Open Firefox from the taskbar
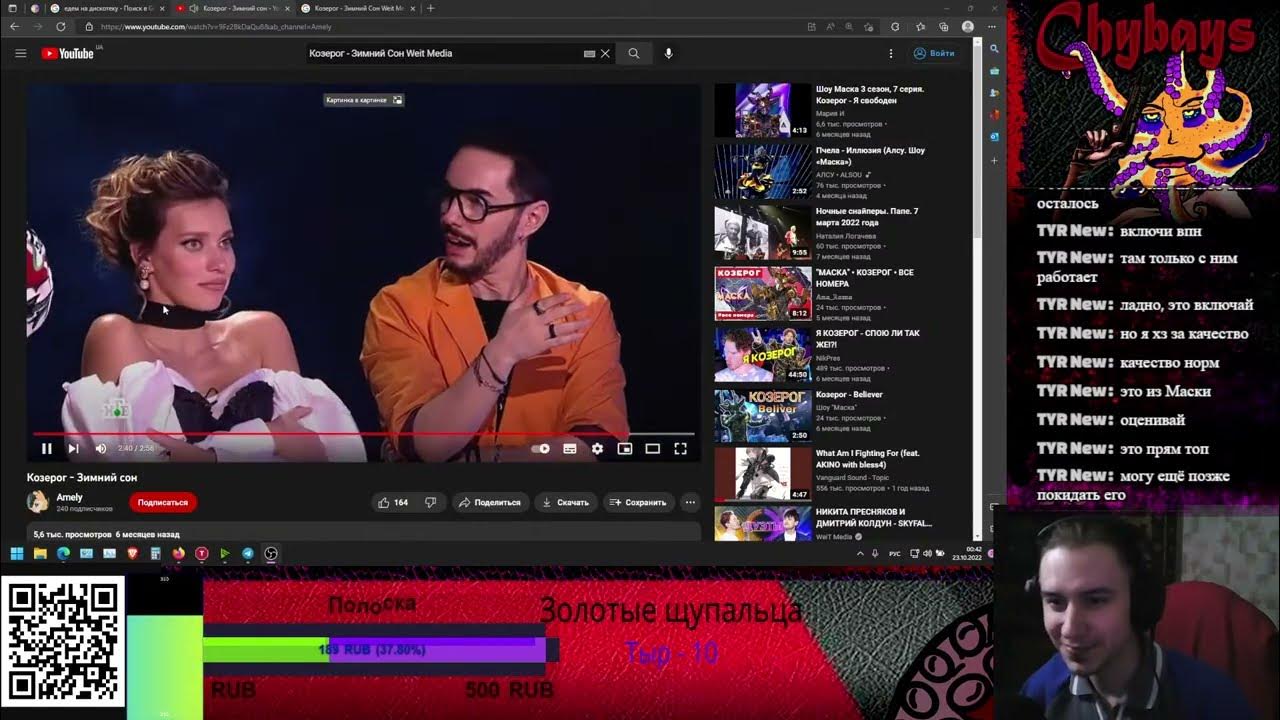 178,553
